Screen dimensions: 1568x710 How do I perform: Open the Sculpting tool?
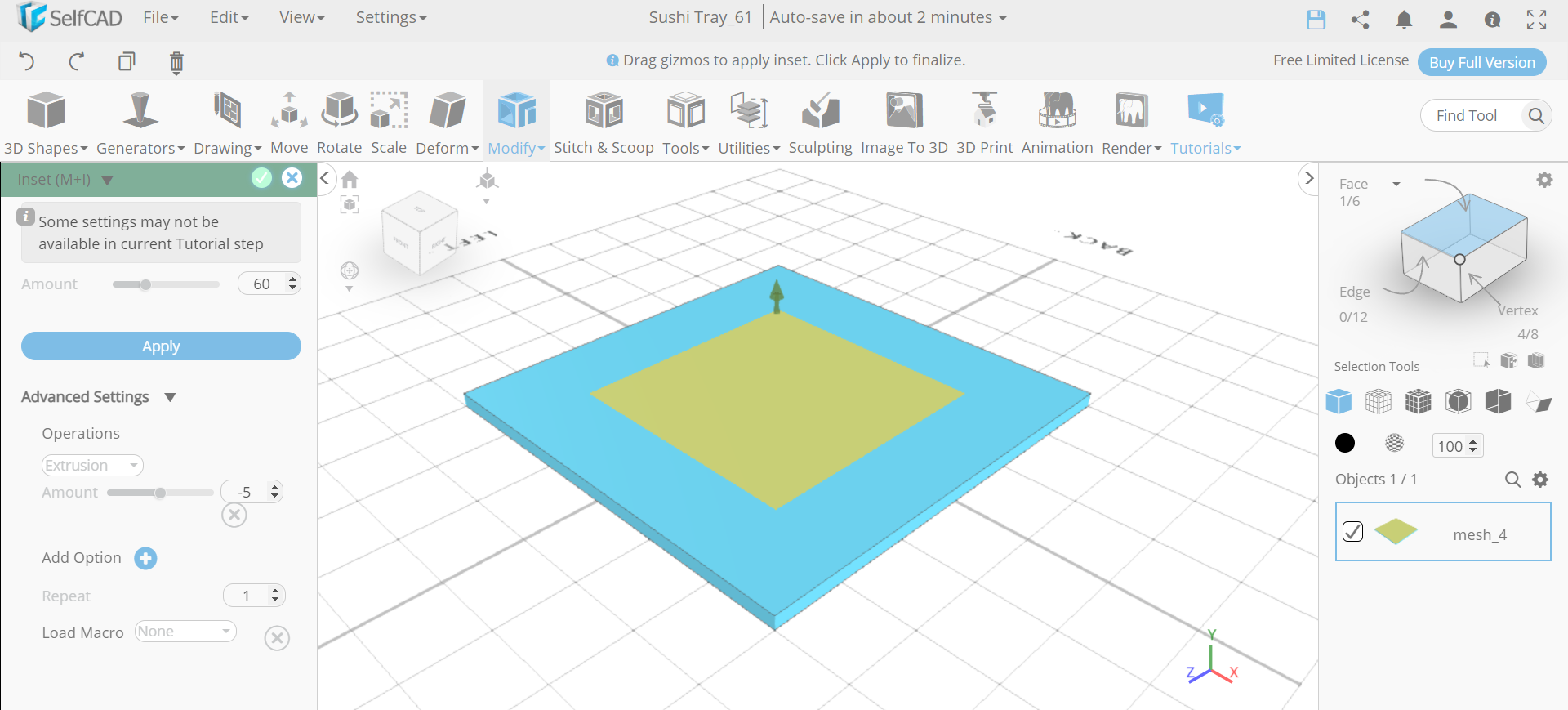(820, 123)
